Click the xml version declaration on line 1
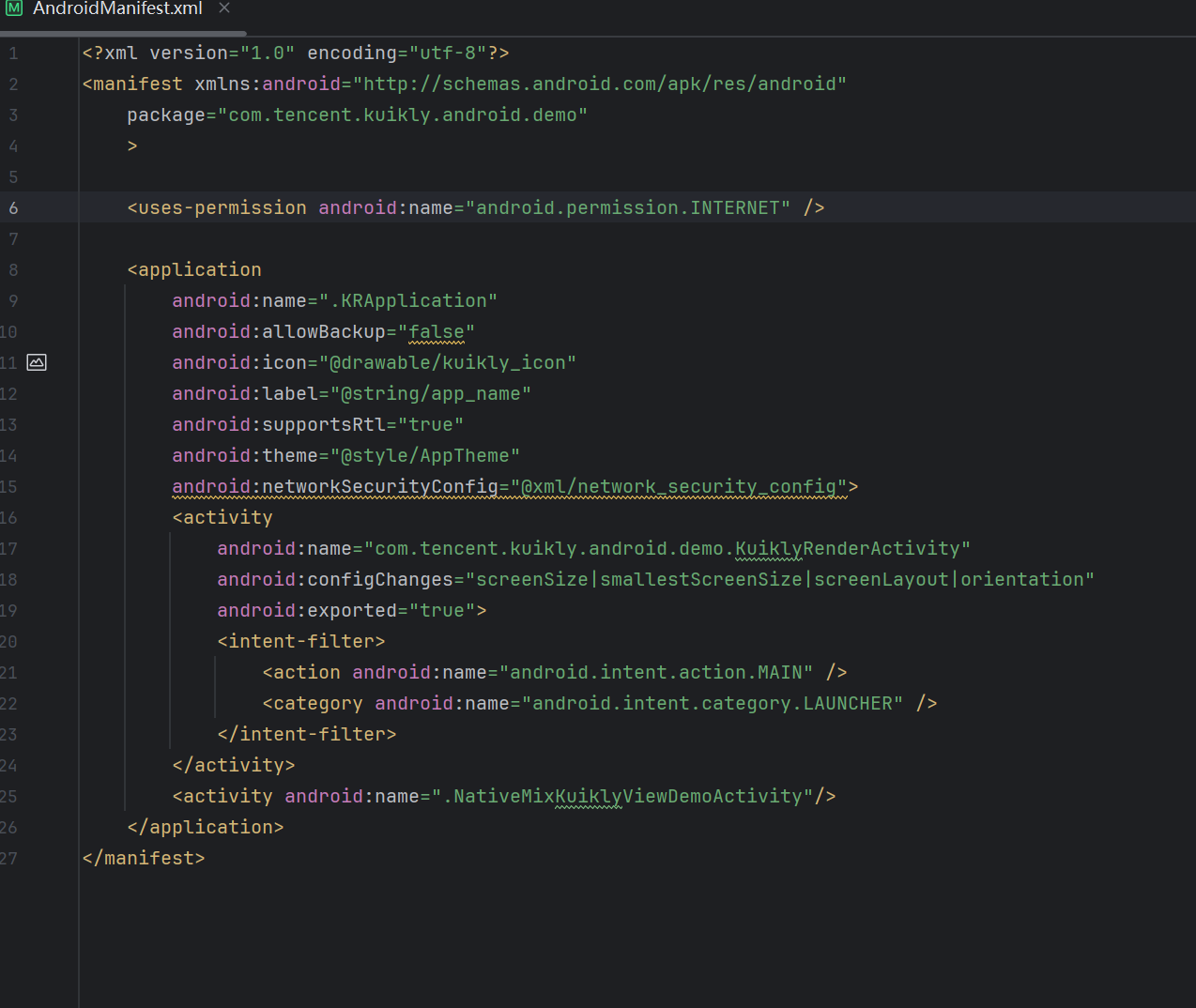 pos(296,53)
